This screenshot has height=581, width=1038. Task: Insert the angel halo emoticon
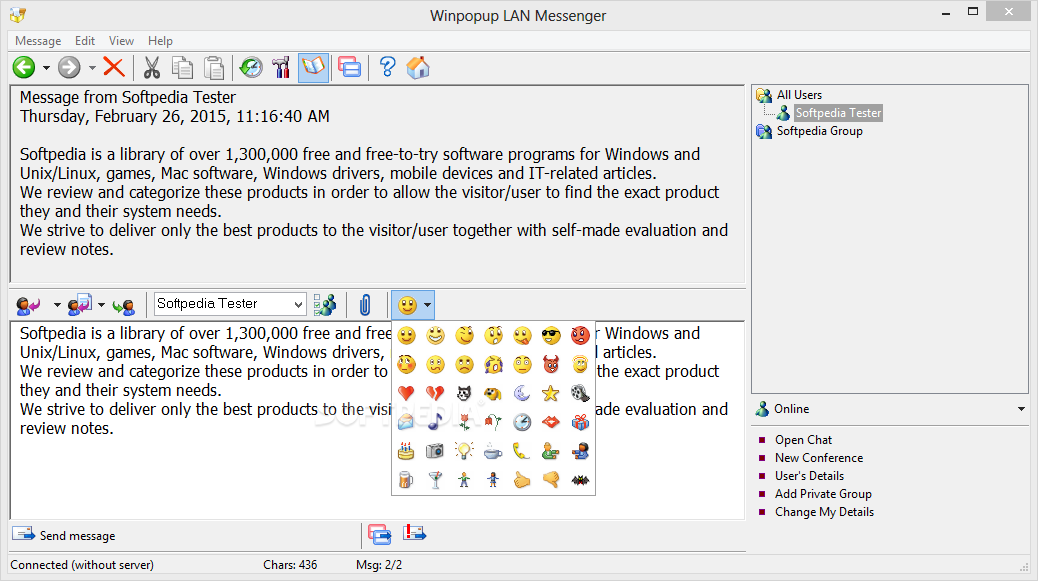(580, 364)
